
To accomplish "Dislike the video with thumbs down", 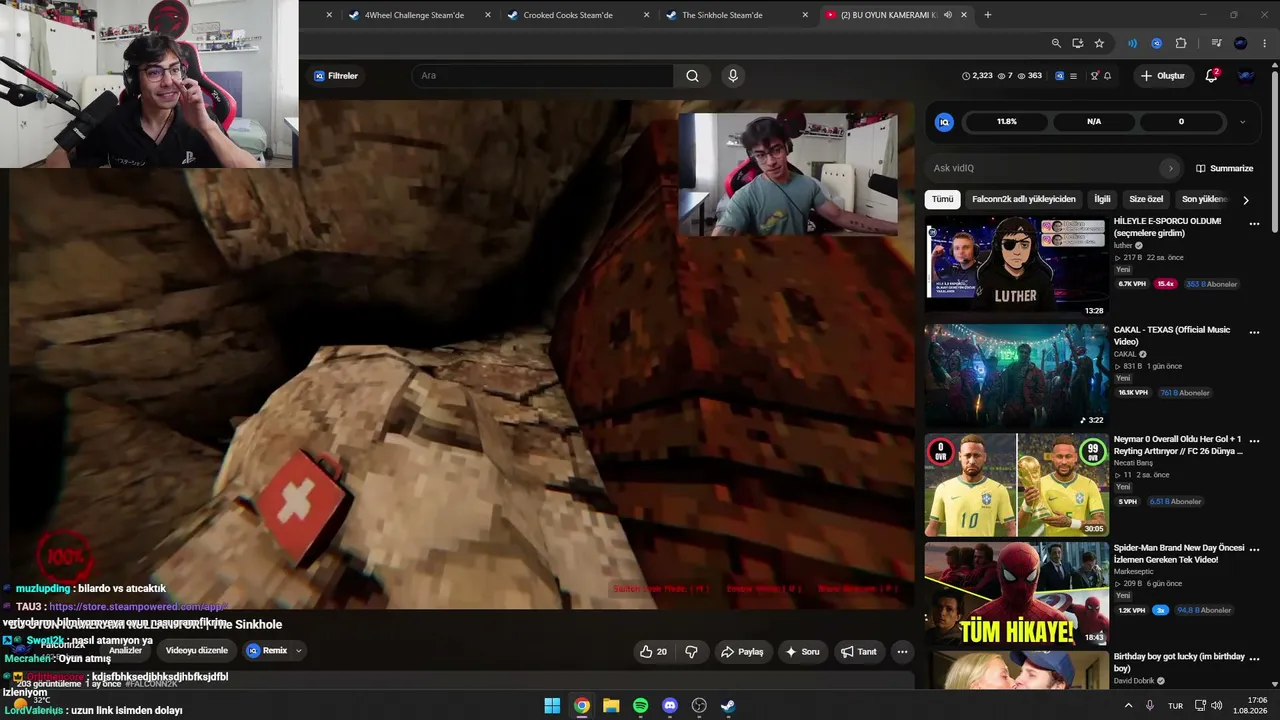I will click(x=691, y=651).
